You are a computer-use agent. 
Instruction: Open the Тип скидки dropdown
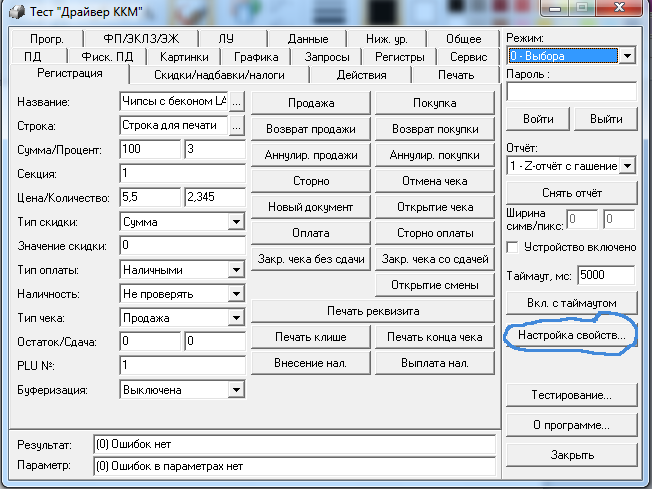point(236,222)
